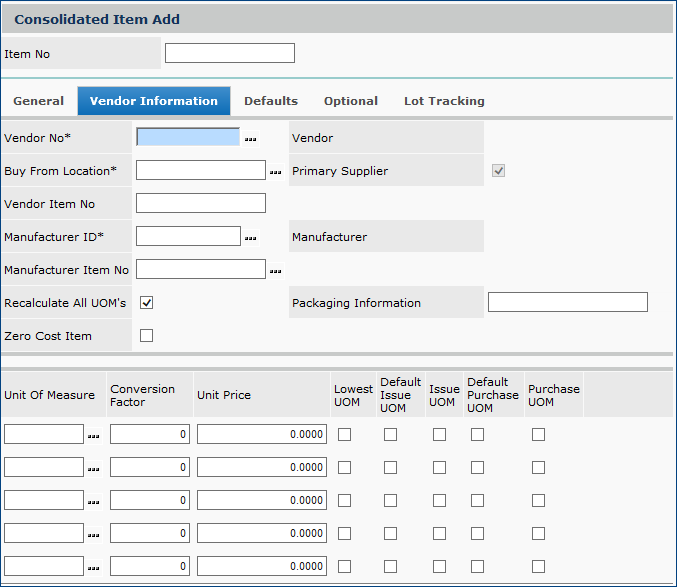Click first row Unit Of Measure lookup ellipsis

94,436
